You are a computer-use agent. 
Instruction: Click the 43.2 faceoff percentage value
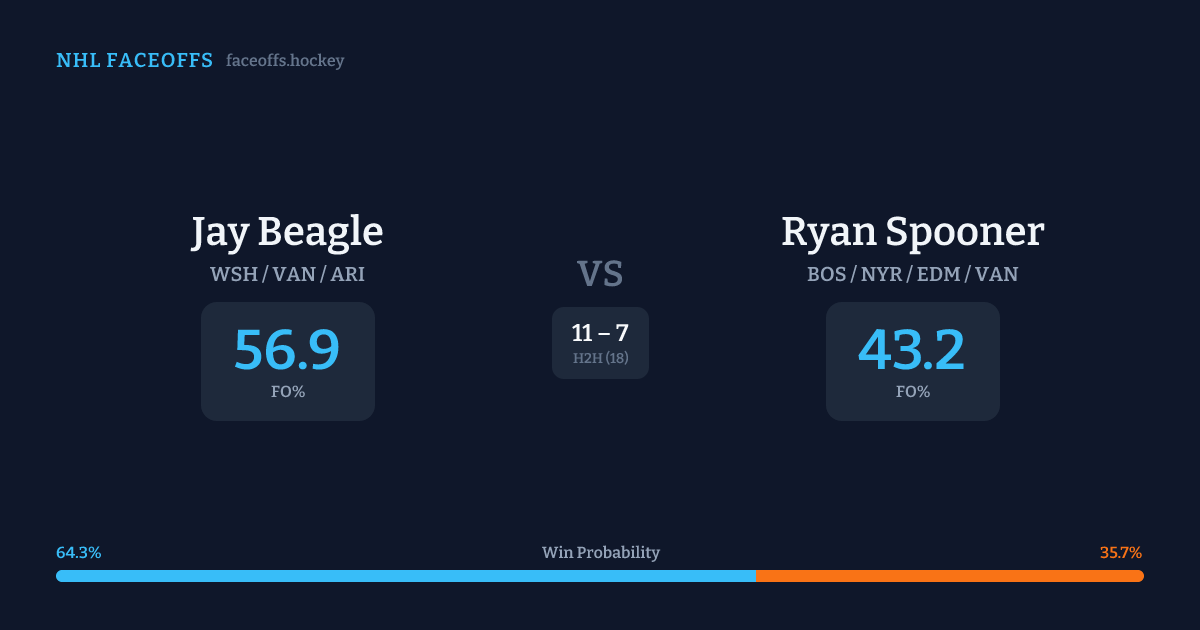912,350
